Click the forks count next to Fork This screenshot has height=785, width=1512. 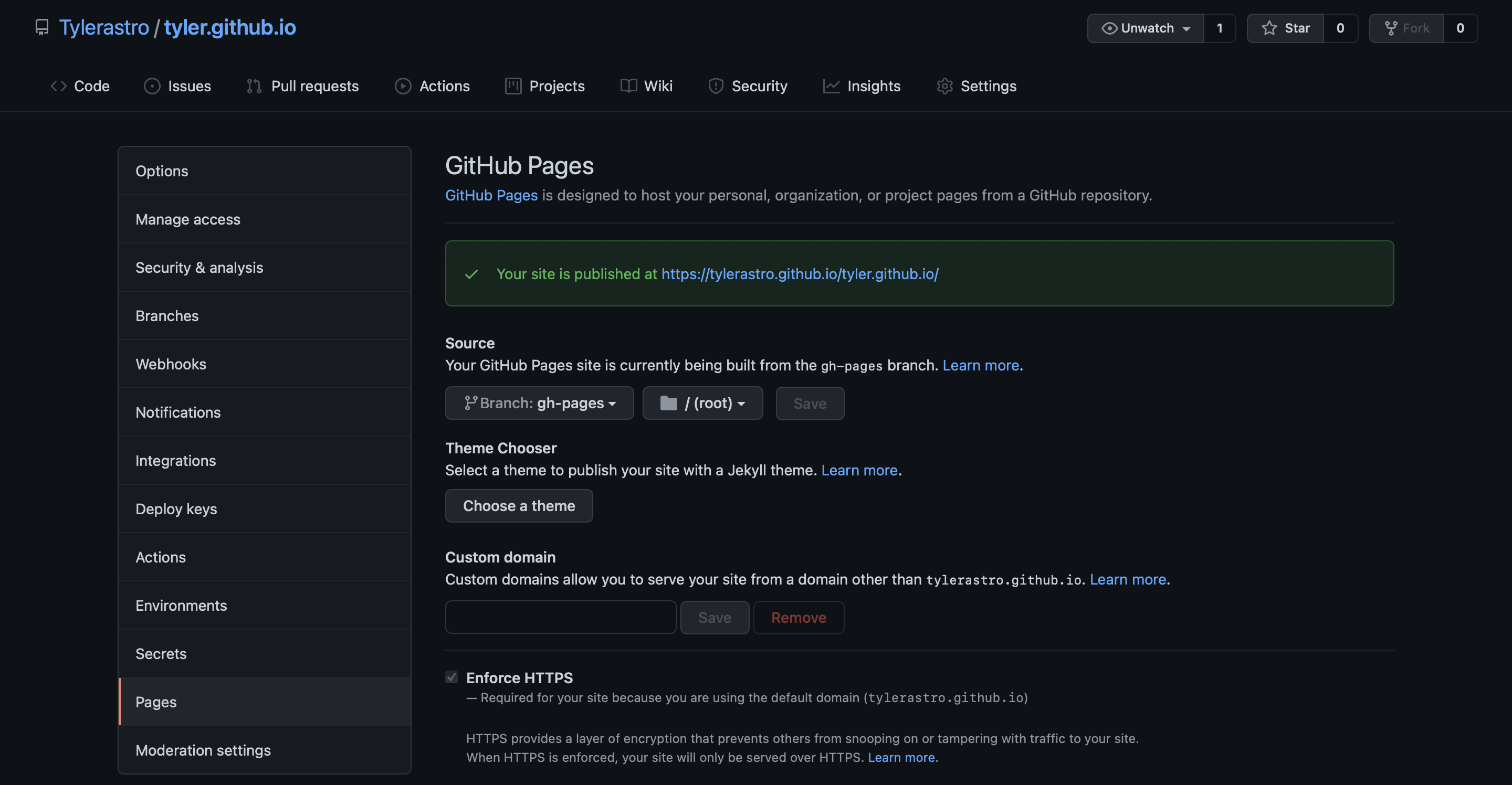[1461, 28]
